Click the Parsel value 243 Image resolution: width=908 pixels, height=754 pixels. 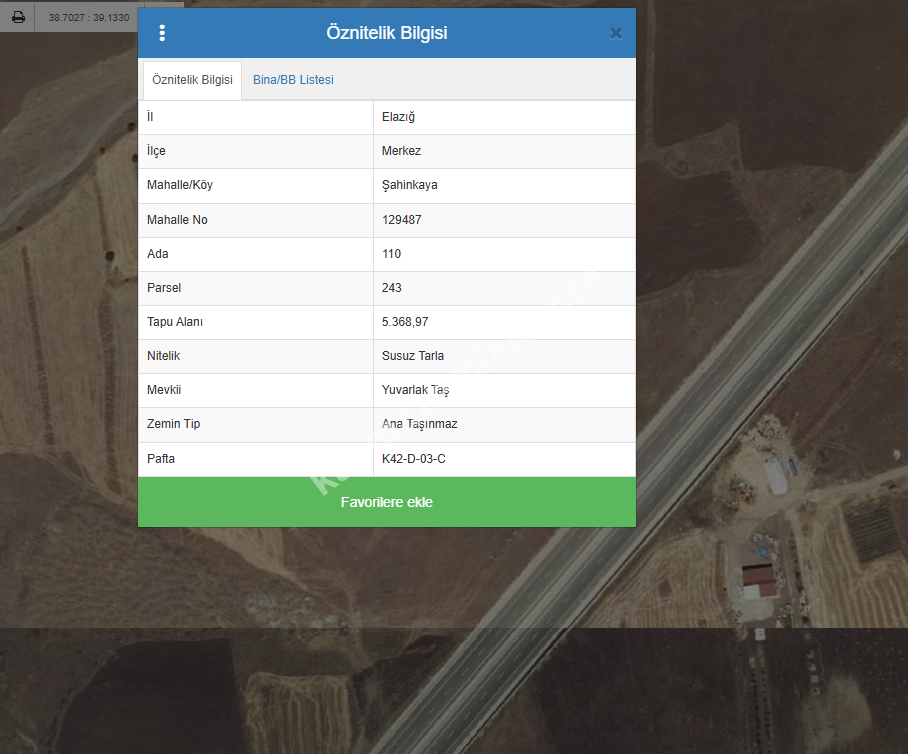[x=391, y=288]
